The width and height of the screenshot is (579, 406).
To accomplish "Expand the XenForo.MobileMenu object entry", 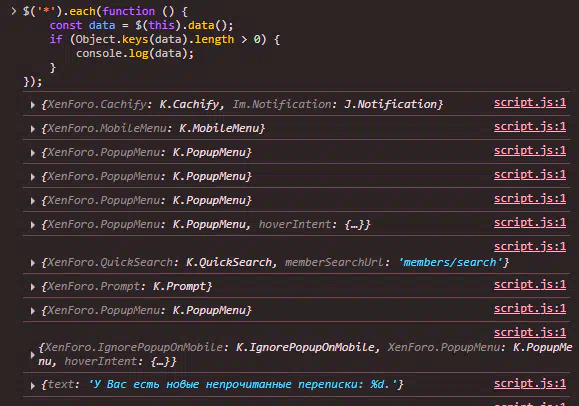I will pyautogui.click(x=33, y=129).
